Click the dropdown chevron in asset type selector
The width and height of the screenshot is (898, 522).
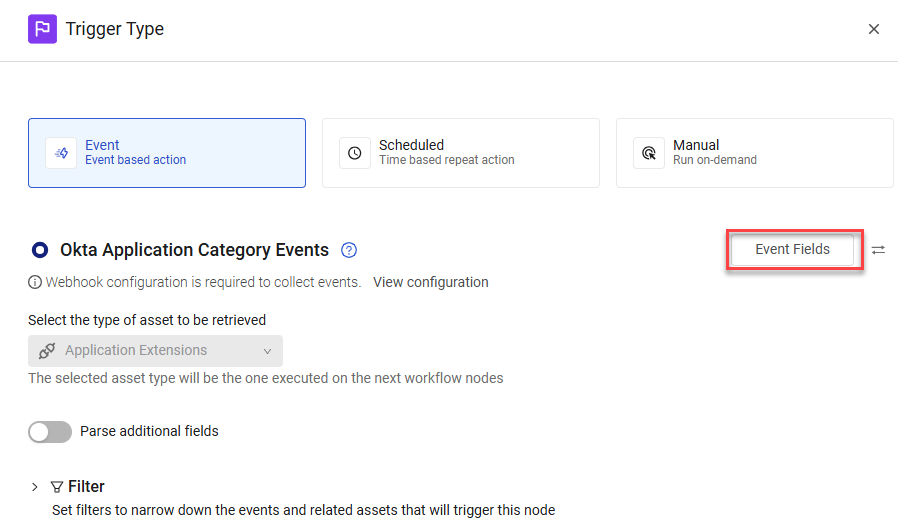click(x=267, y=351)
